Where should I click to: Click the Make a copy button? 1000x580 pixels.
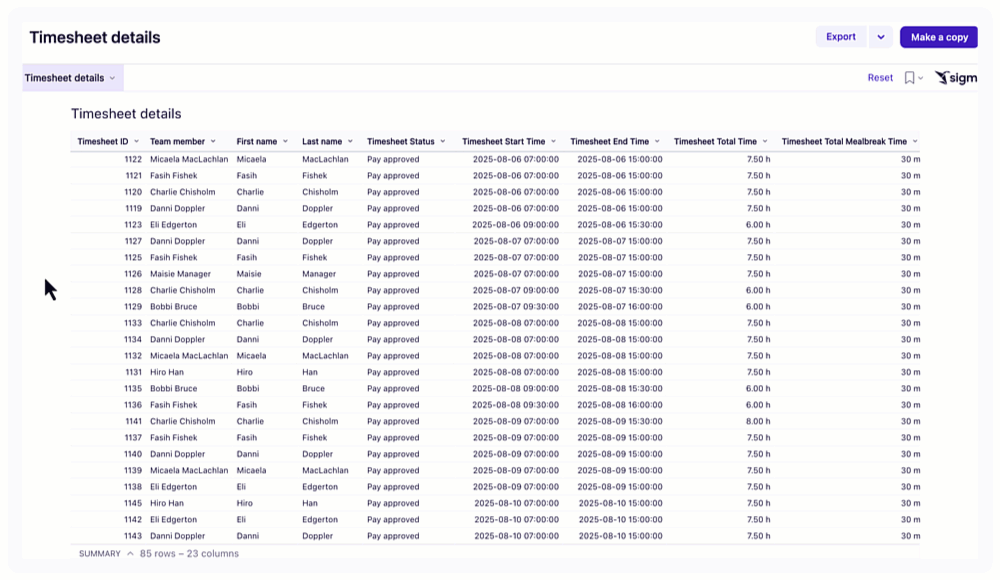click(x=939, y=37)
